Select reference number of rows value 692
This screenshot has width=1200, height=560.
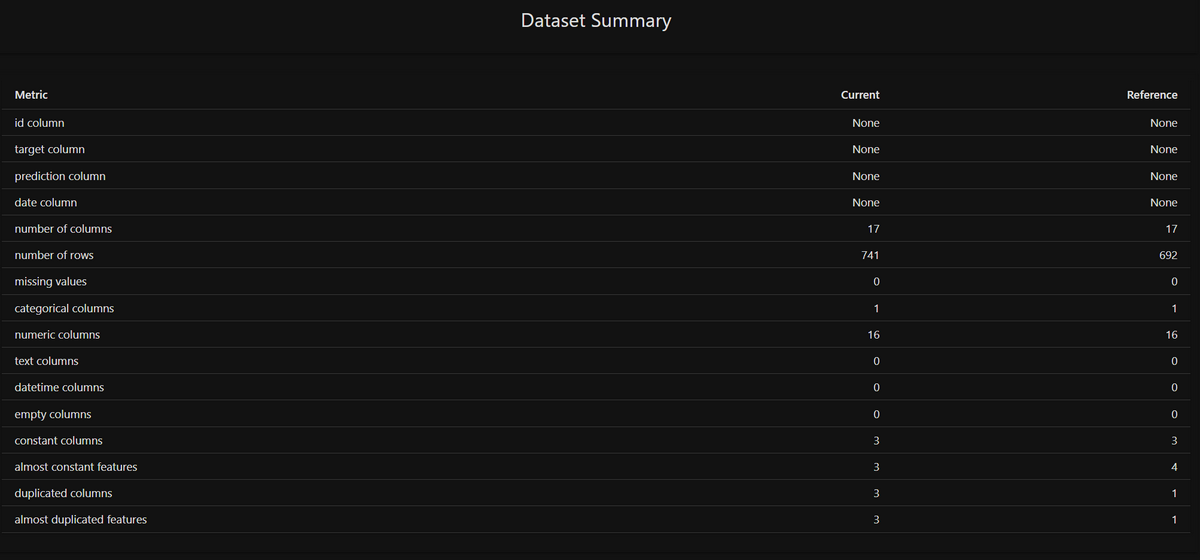click(x=1168, y=255)
